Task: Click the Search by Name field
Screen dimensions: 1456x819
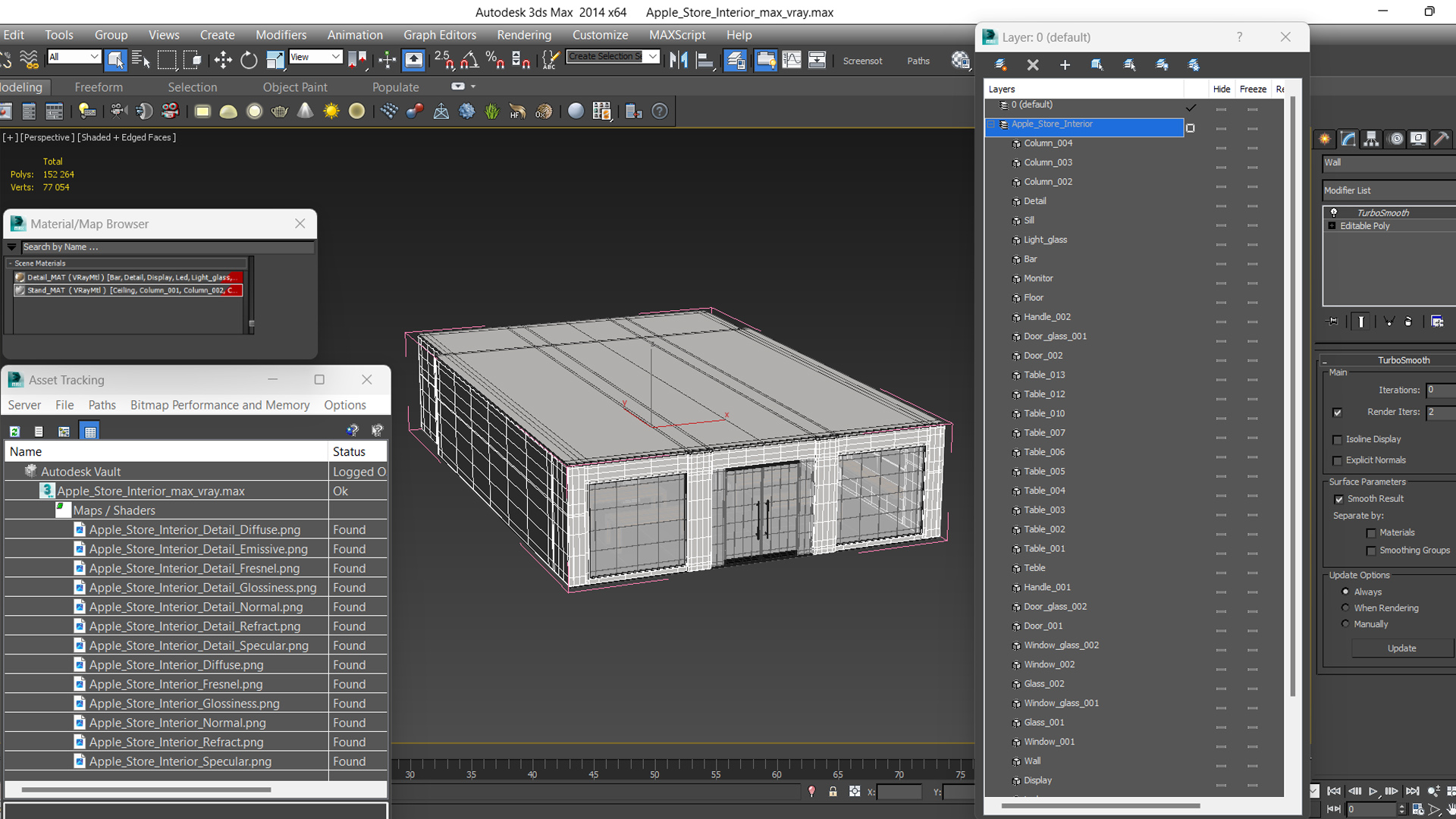Action: [167, 247]
